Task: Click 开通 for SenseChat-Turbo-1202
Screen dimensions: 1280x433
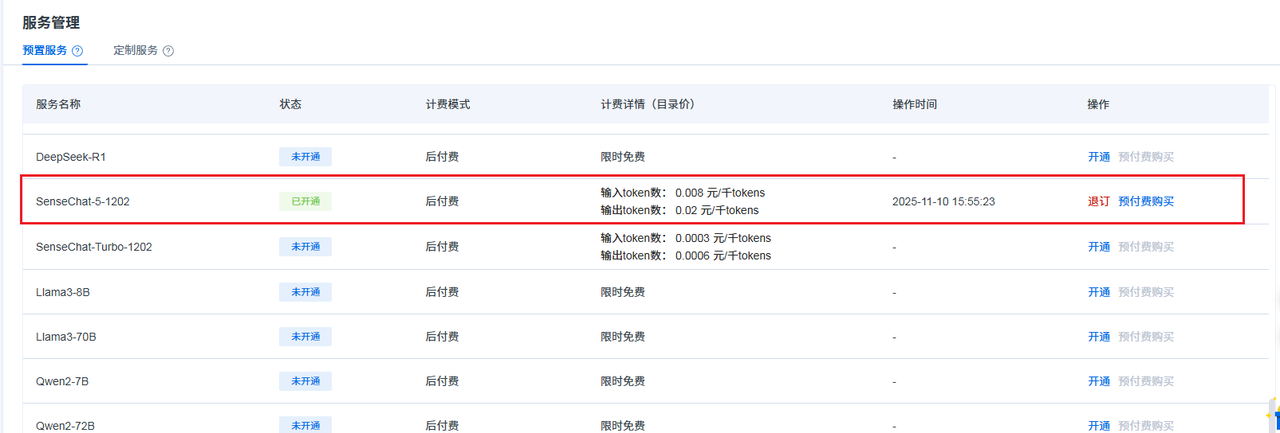Action: pos(1099,247)
